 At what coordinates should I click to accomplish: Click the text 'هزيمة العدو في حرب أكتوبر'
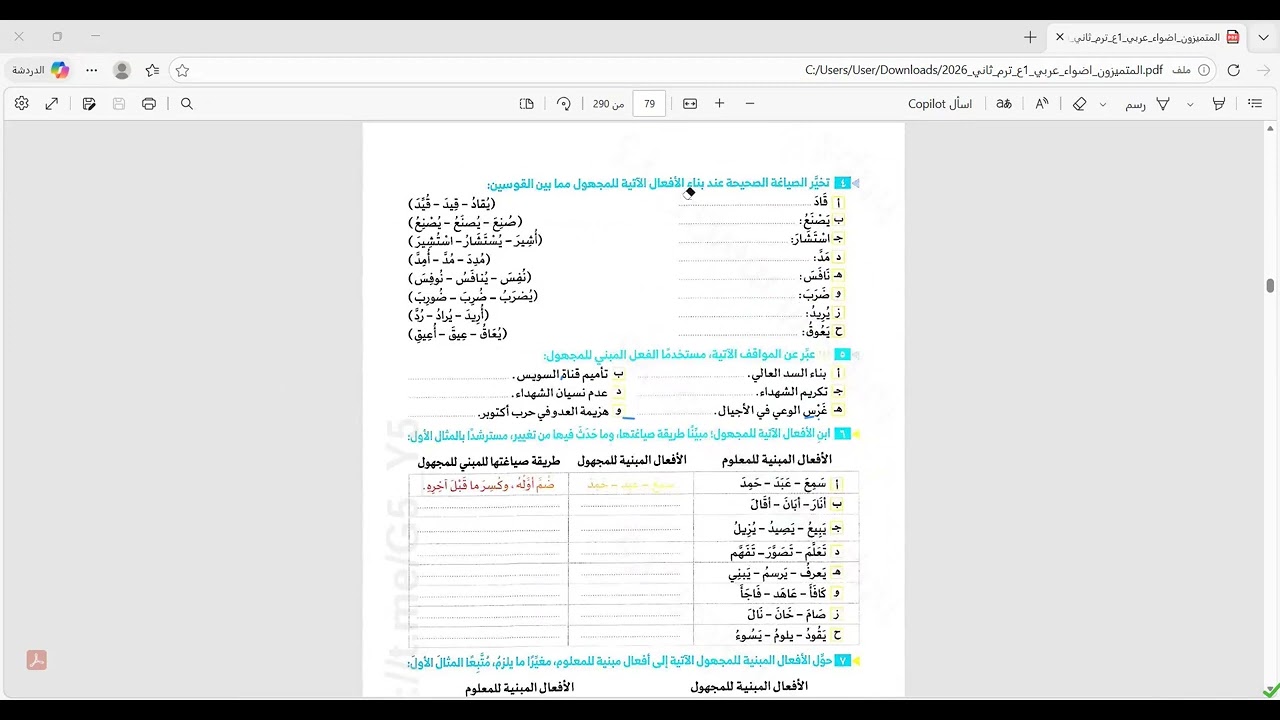(x=543, y=411)
